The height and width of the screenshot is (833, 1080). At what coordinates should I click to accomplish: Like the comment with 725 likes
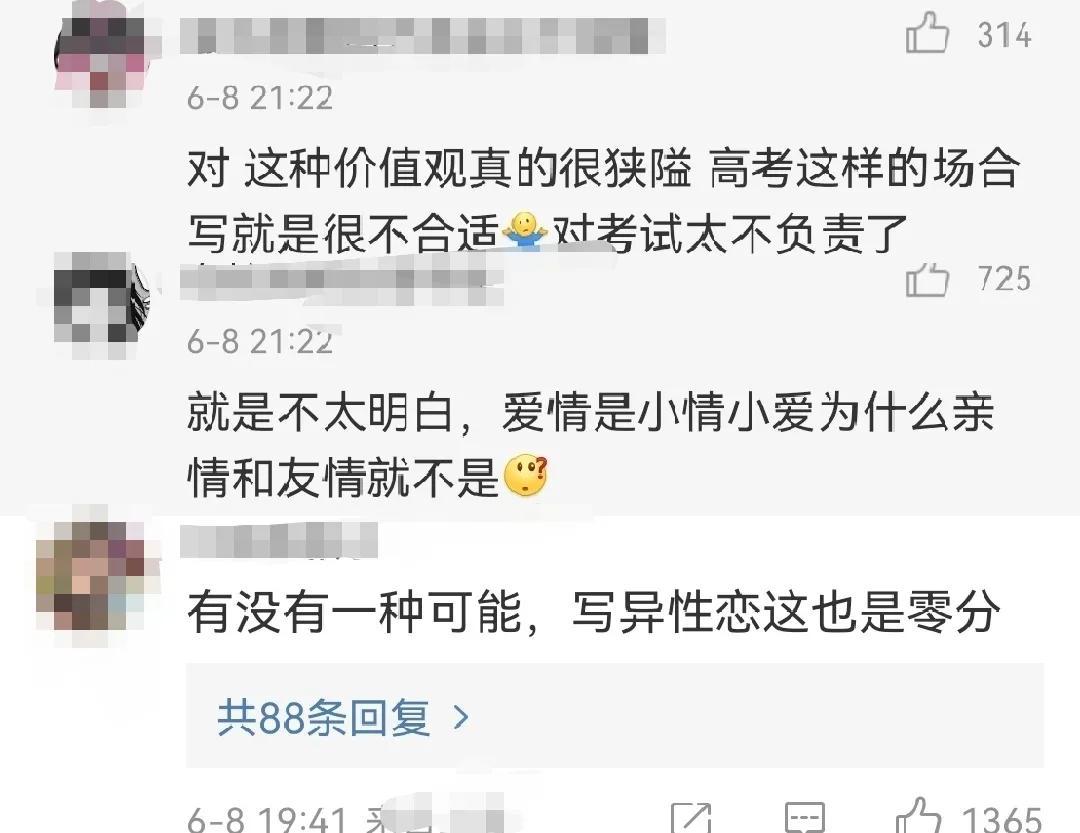point(927,279)
